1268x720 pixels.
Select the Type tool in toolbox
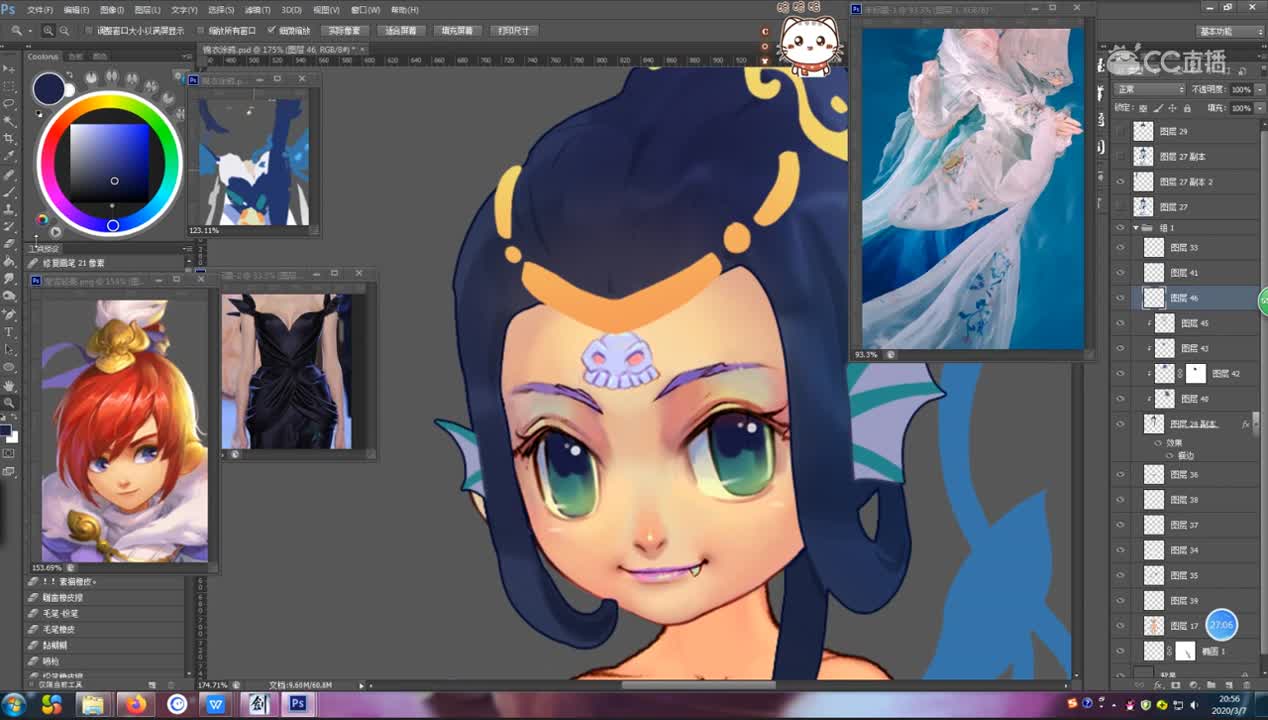coord(9,332)
